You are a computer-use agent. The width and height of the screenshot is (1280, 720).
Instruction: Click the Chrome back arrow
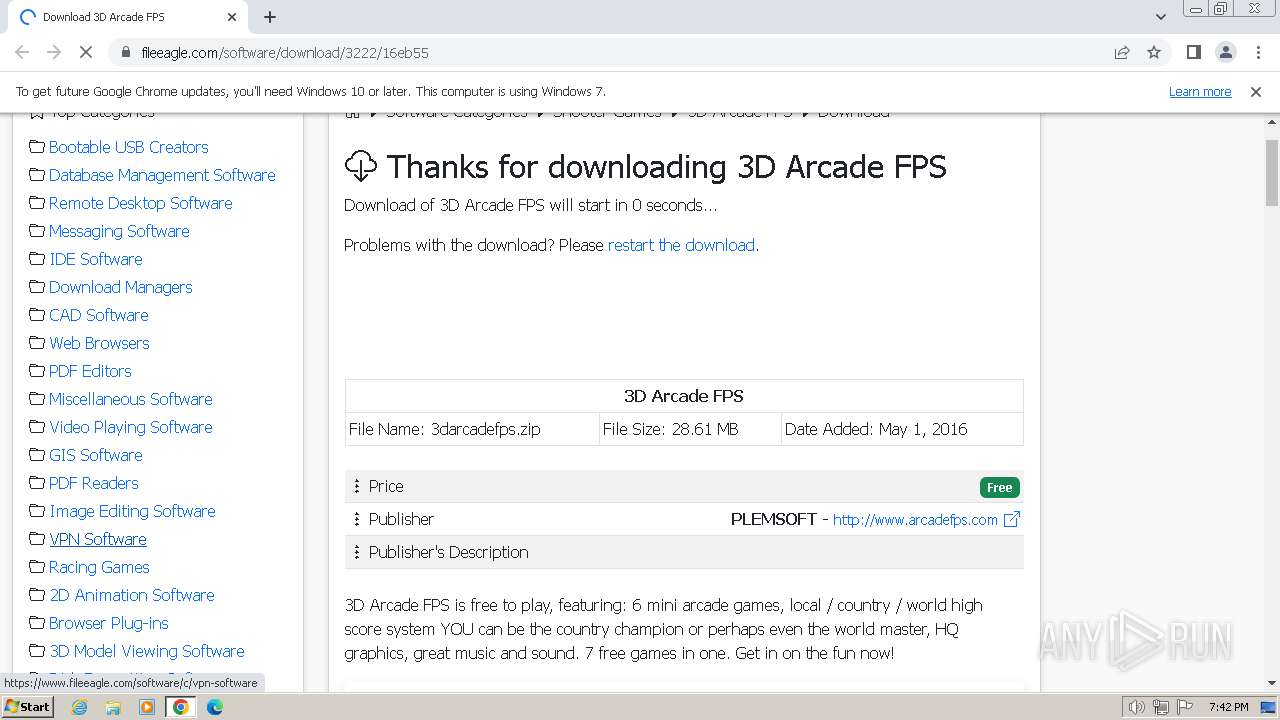[22, 52]
